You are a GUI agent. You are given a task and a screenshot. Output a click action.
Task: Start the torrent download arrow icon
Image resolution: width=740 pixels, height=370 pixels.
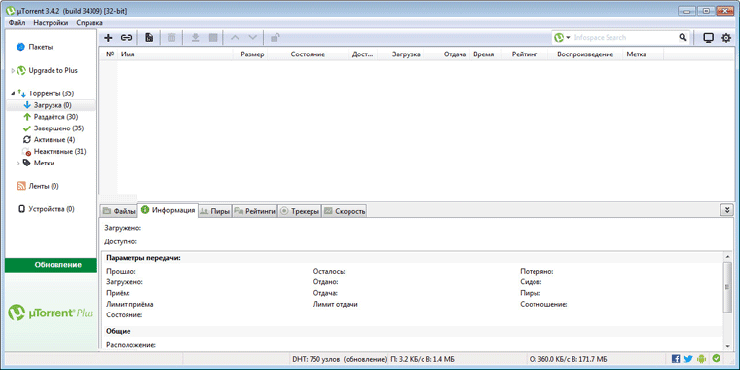click(x=195, y=38)
